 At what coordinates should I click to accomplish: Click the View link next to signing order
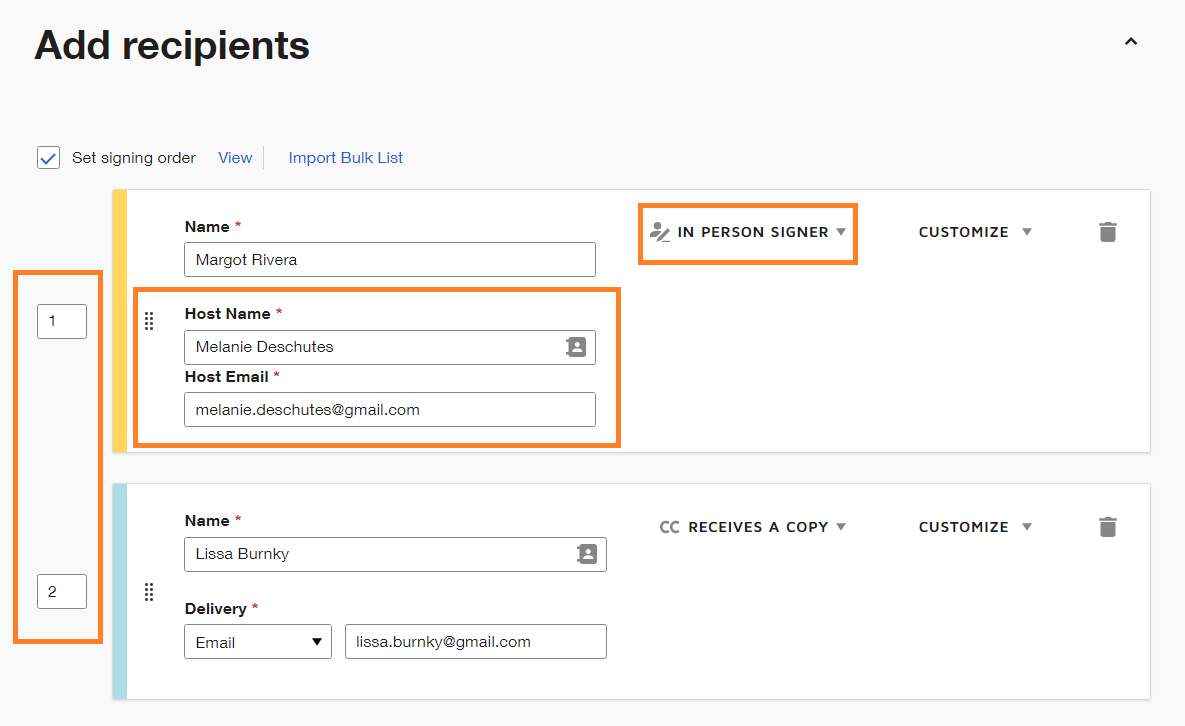235,157
